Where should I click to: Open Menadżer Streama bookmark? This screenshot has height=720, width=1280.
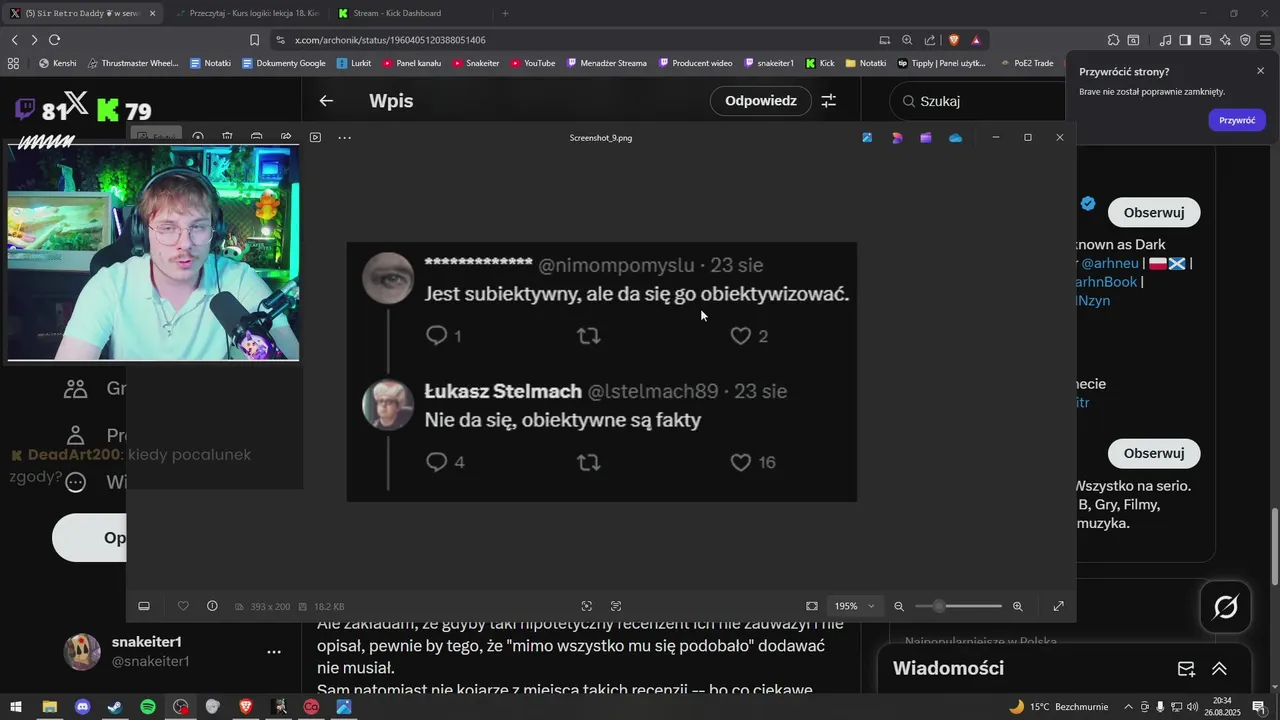[x=606, y=63]
